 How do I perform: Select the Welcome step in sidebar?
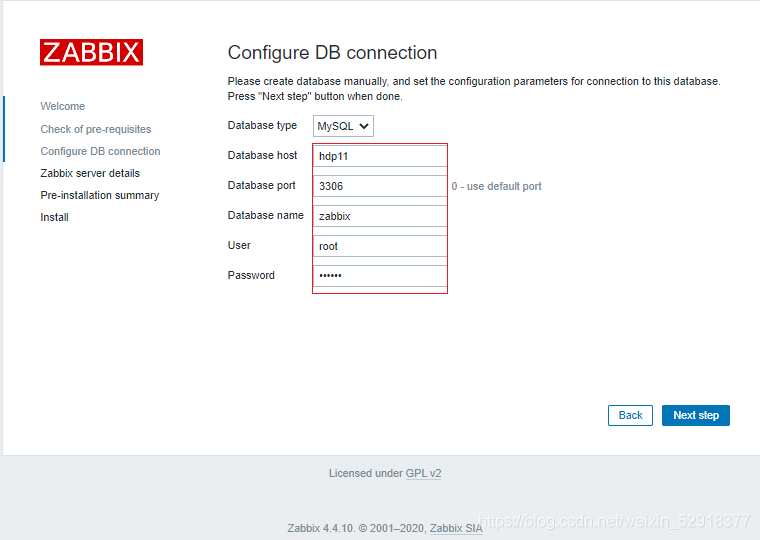tap(63, 106)
